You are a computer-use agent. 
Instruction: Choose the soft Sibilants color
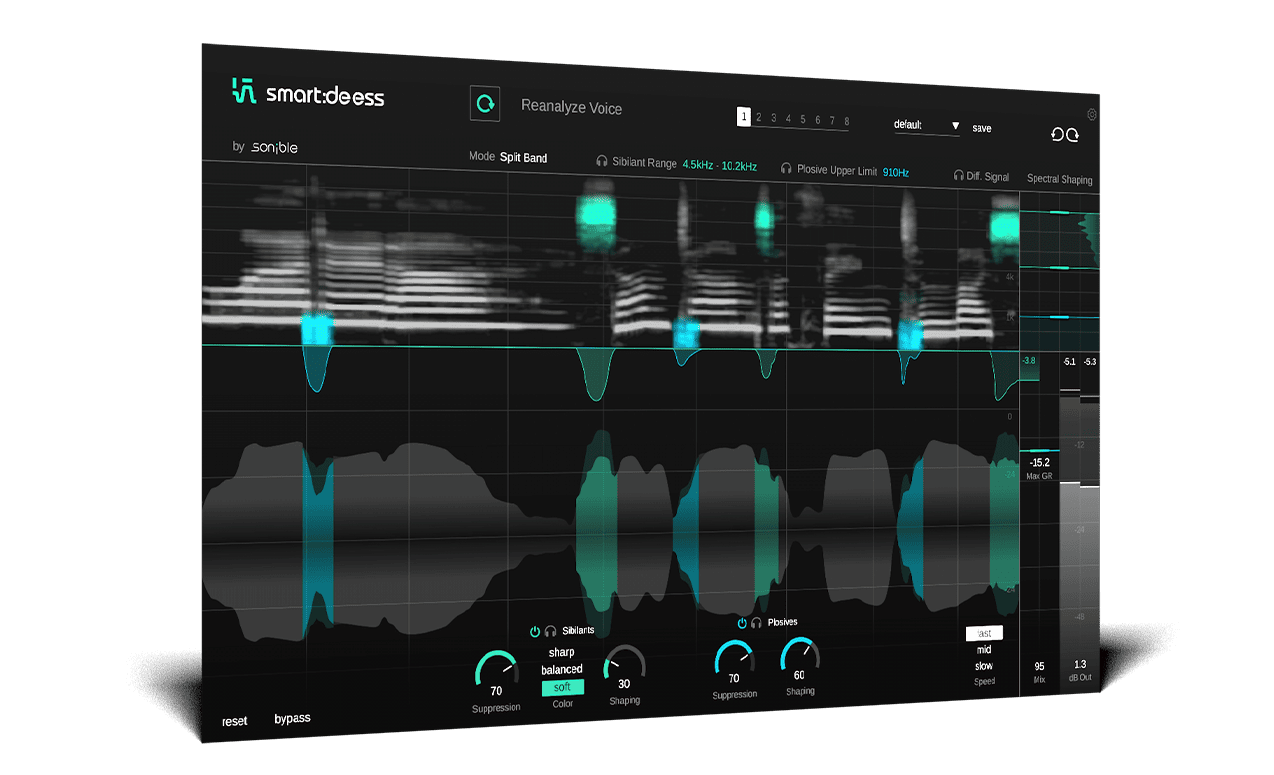(x=563, y=687)
